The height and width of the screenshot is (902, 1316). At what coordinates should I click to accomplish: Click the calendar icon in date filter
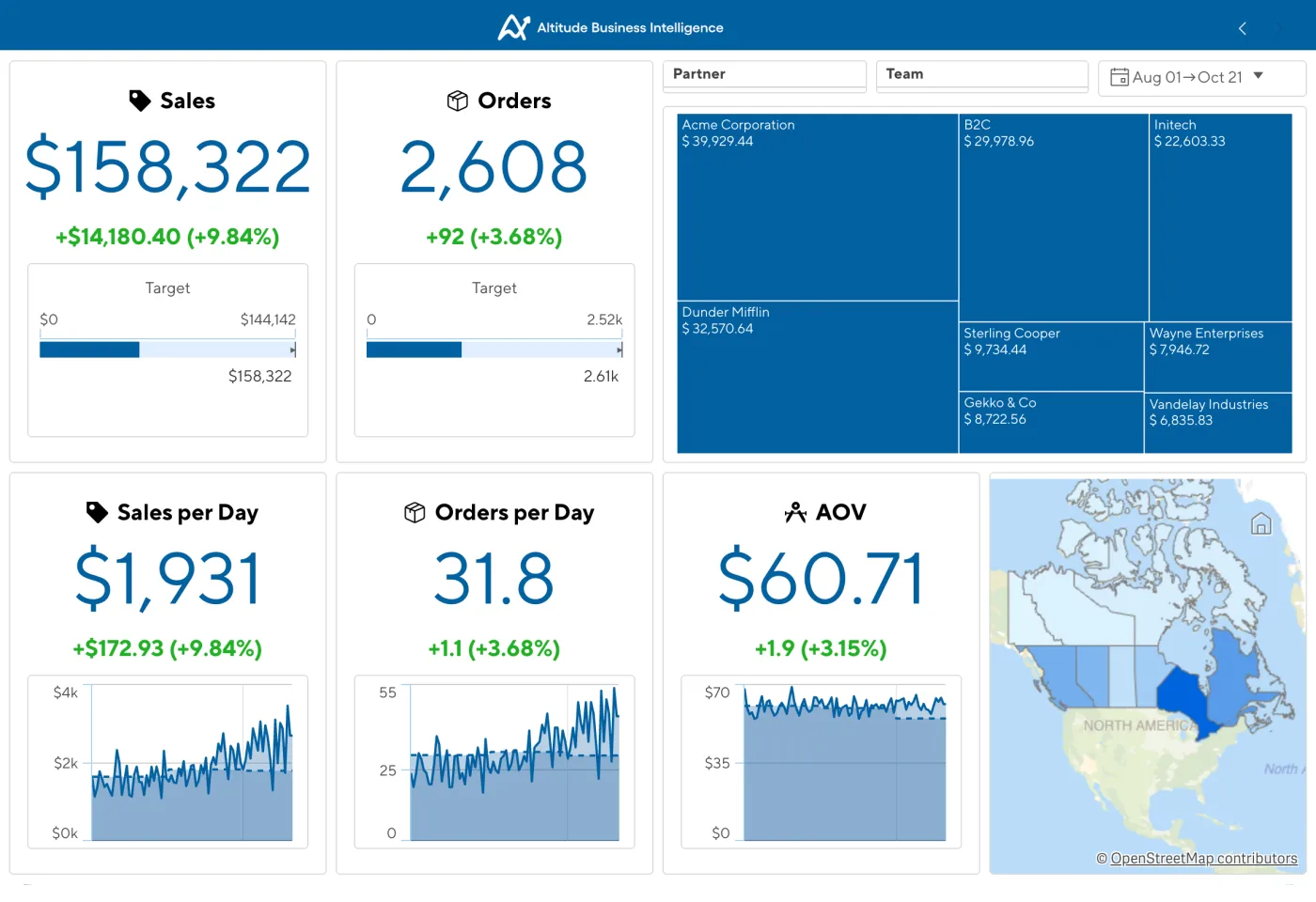tap(1120, 77)
